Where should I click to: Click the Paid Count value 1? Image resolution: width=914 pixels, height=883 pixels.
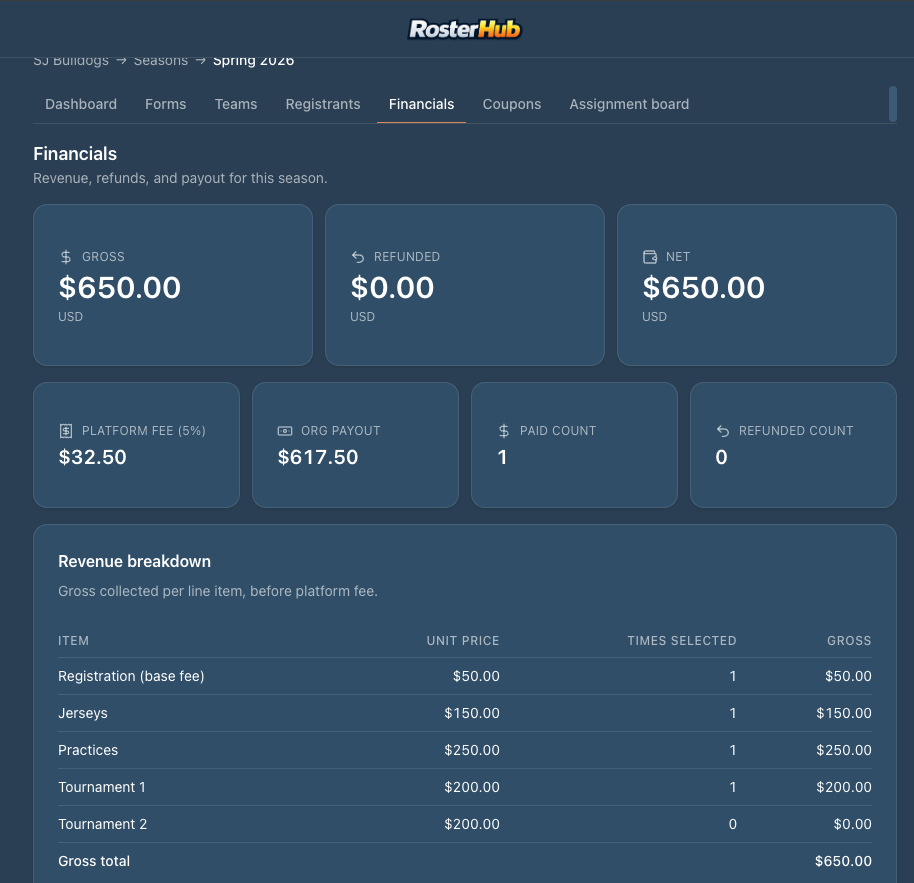502,458
